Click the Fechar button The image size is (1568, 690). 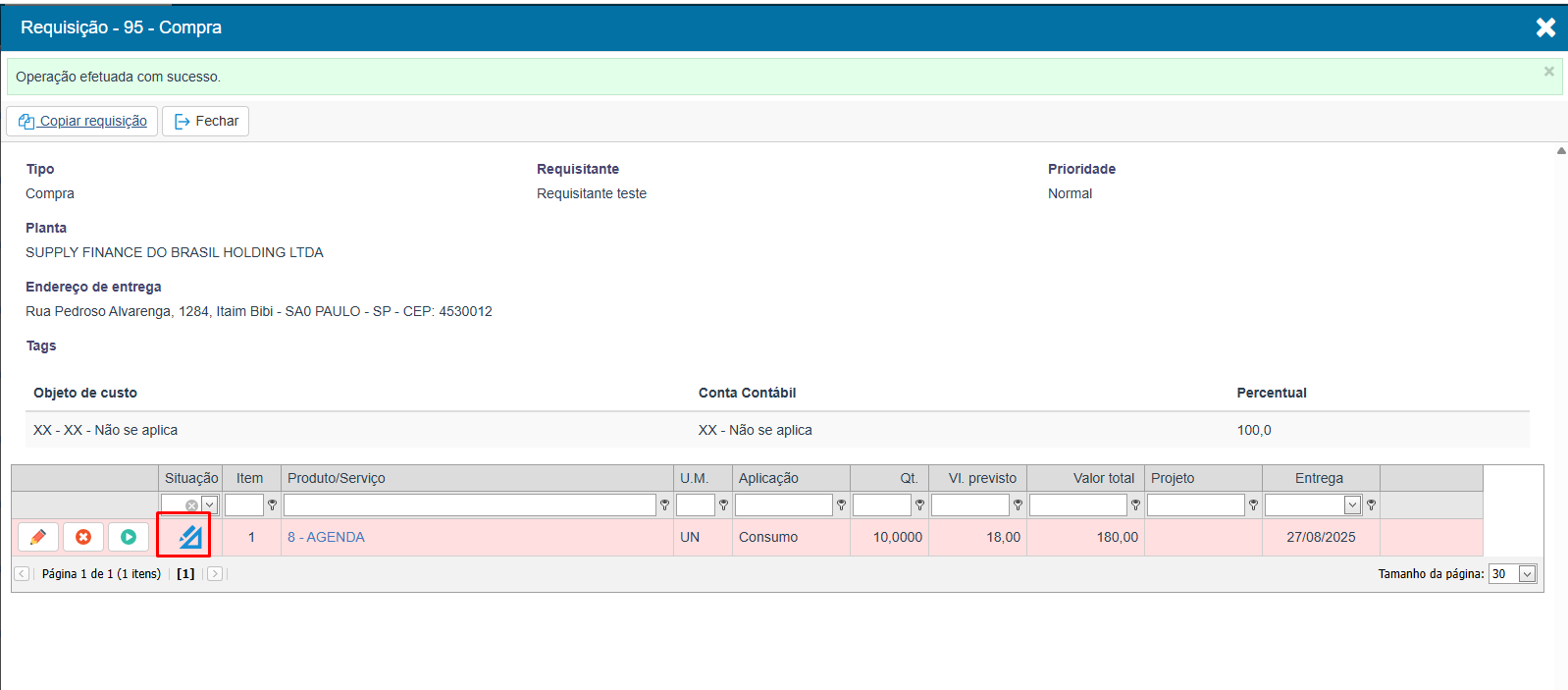(206, 121)
